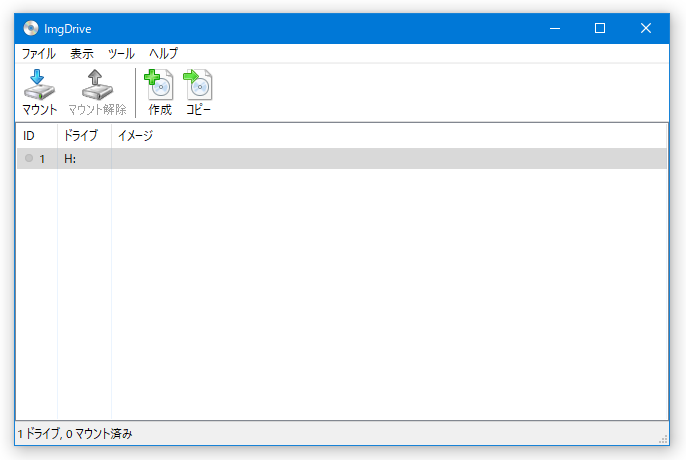Sort by the ドライブ column header
Image resolution: width=686 pixels, height=460 pixels.
coord(84,136)
